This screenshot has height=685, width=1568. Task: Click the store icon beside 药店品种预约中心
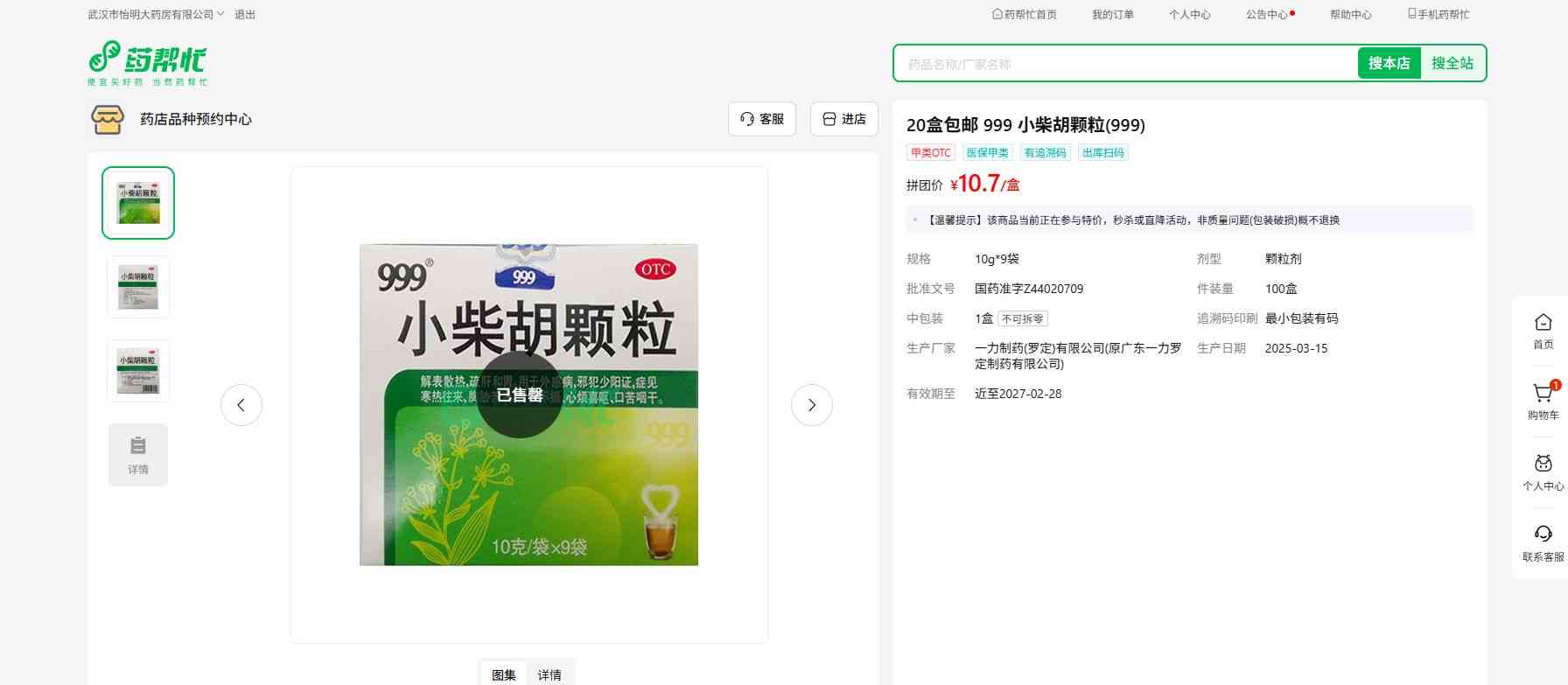pos(108,120)
